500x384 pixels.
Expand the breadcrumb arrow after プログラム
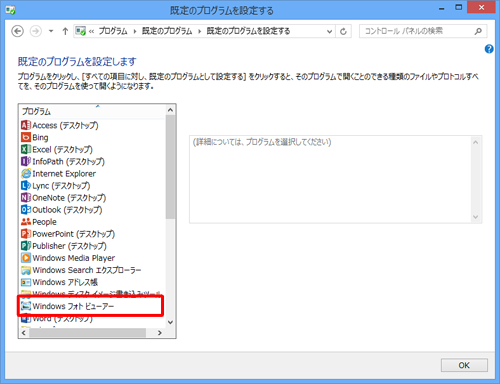click(x=135, y=31)
